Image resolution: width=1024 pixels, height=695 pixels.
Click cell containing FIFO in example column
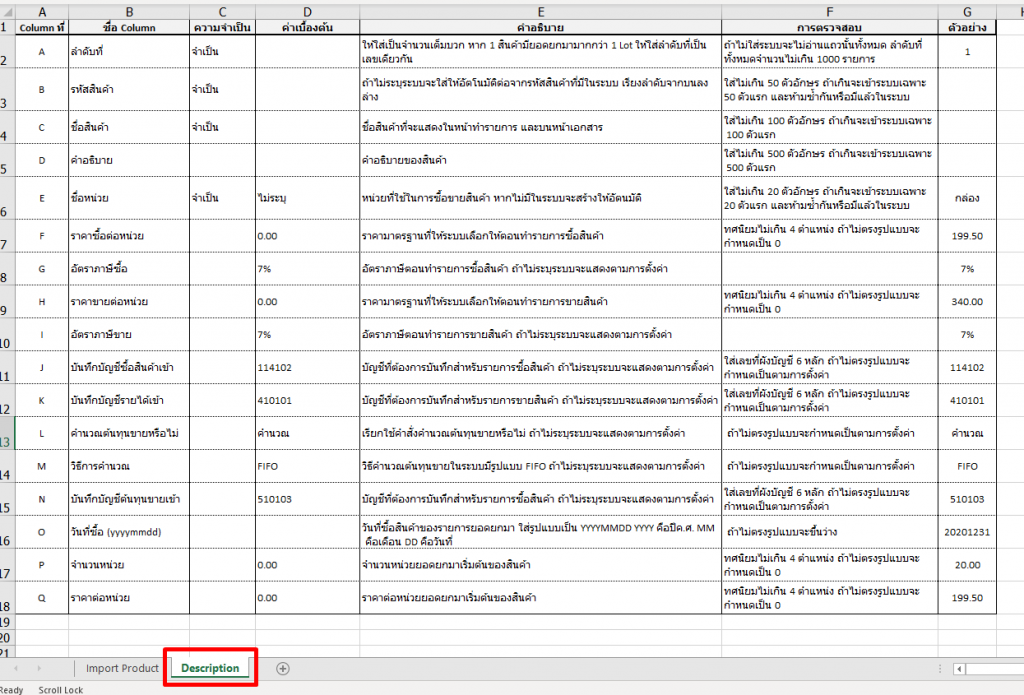[x=966, y=466]
